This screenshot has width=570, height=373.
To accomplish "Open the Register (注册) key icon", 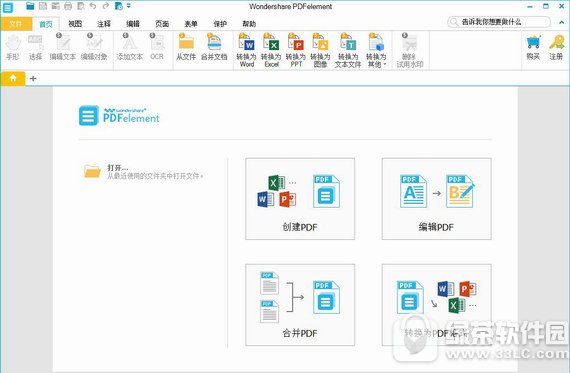I will (x=556, y=47).
